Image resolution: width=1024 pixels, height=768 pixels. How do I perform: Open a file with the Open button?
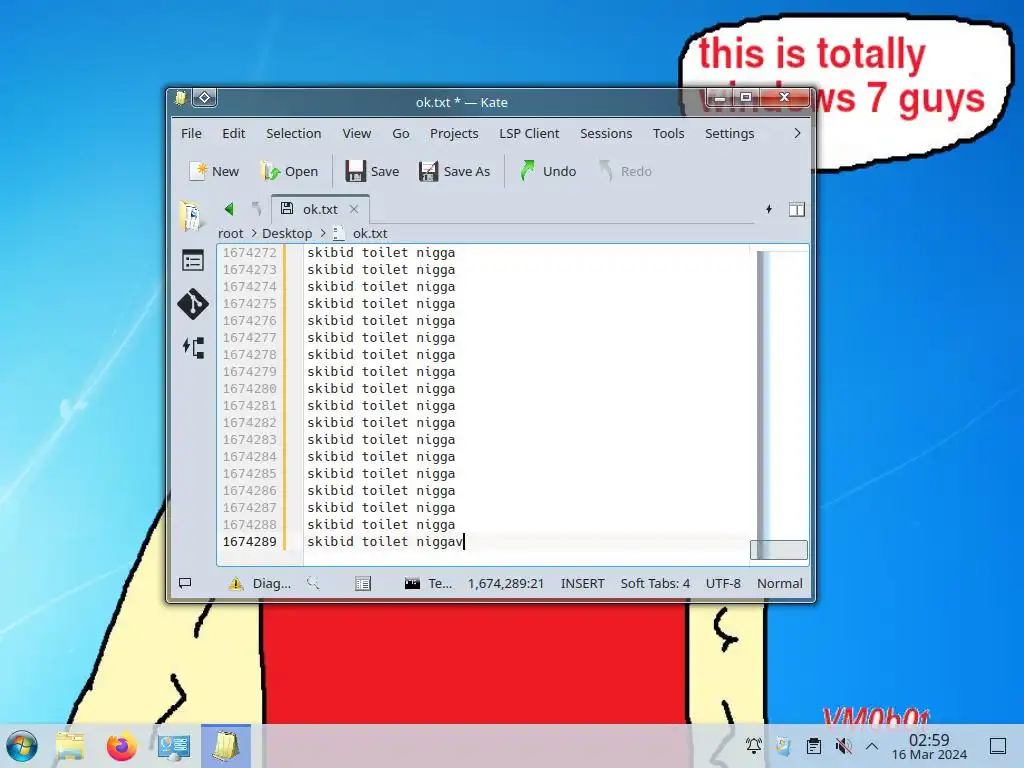(x=289, y=171)
